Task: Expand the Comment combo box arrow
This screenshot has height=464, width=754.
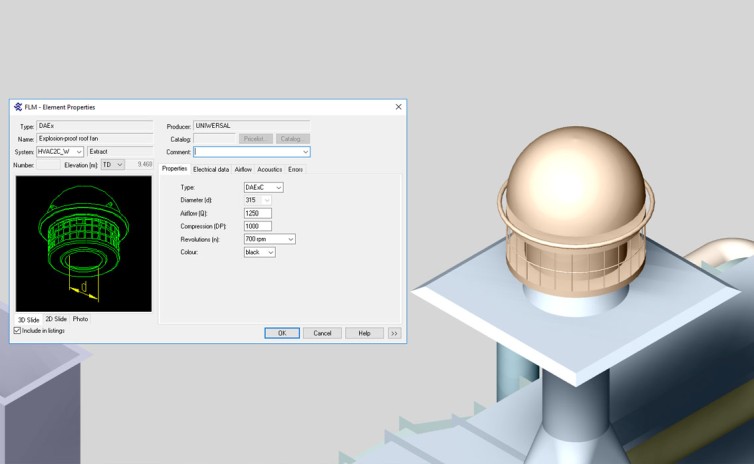Action: (305, 152)
